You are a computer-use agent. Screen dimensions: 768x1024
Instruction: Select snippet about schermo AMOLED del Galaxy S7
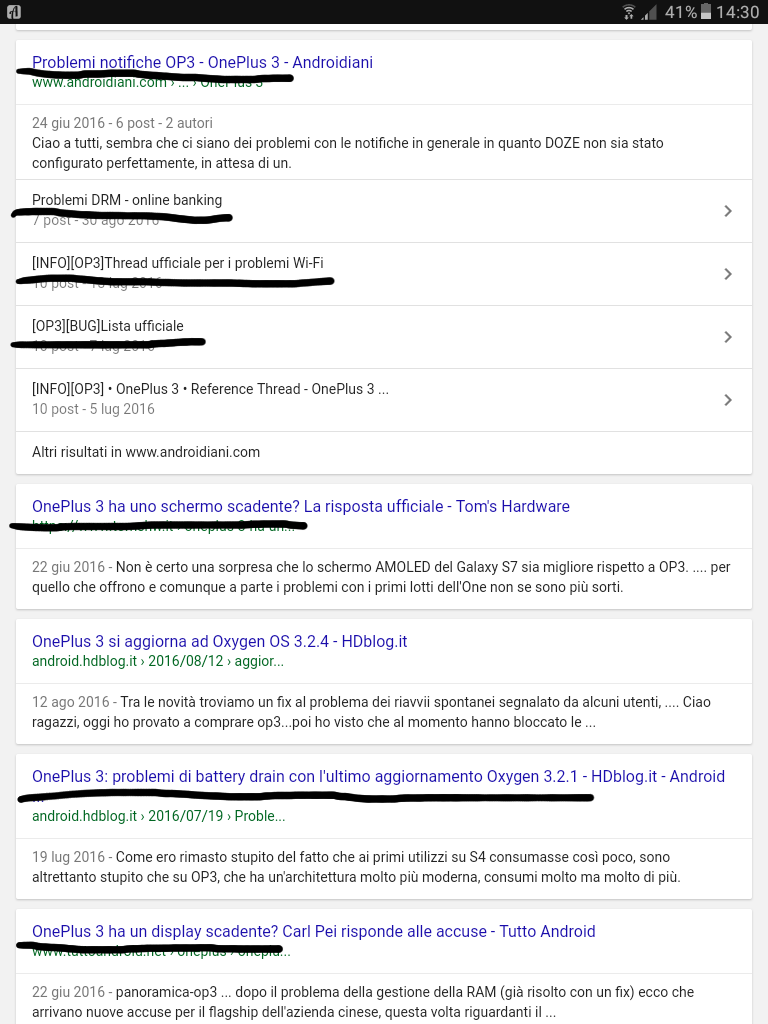pos(381,577)
